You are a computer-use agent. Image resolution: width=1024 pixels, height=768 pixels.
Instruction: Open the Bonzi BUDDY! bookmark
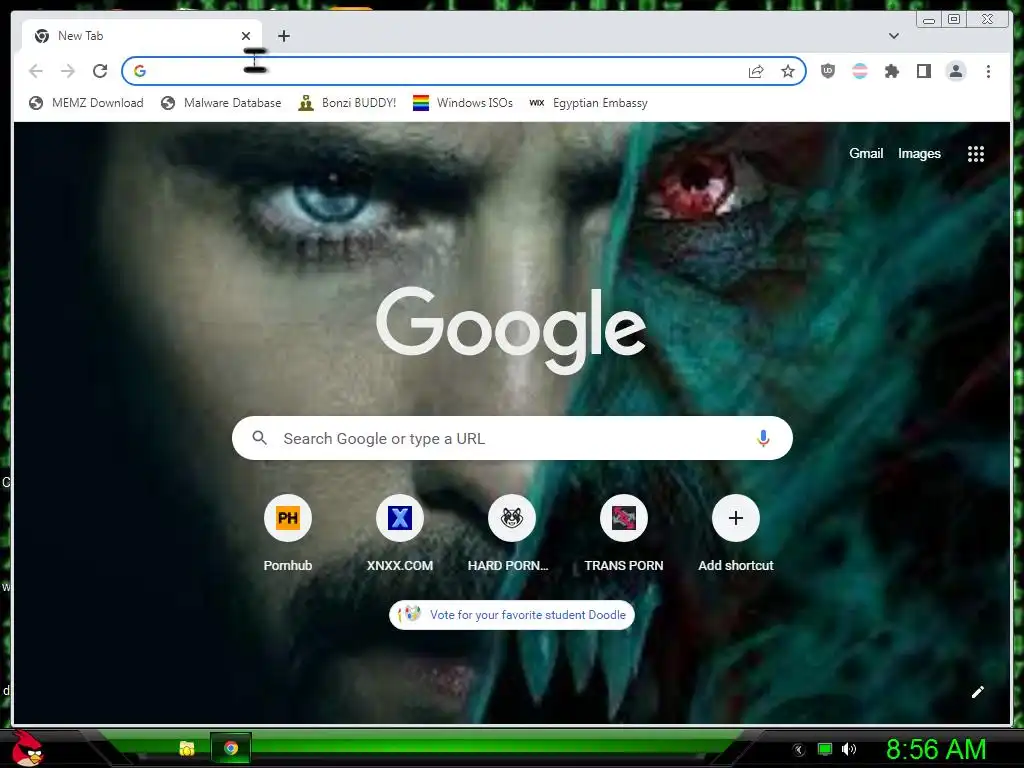click(347, 103)
